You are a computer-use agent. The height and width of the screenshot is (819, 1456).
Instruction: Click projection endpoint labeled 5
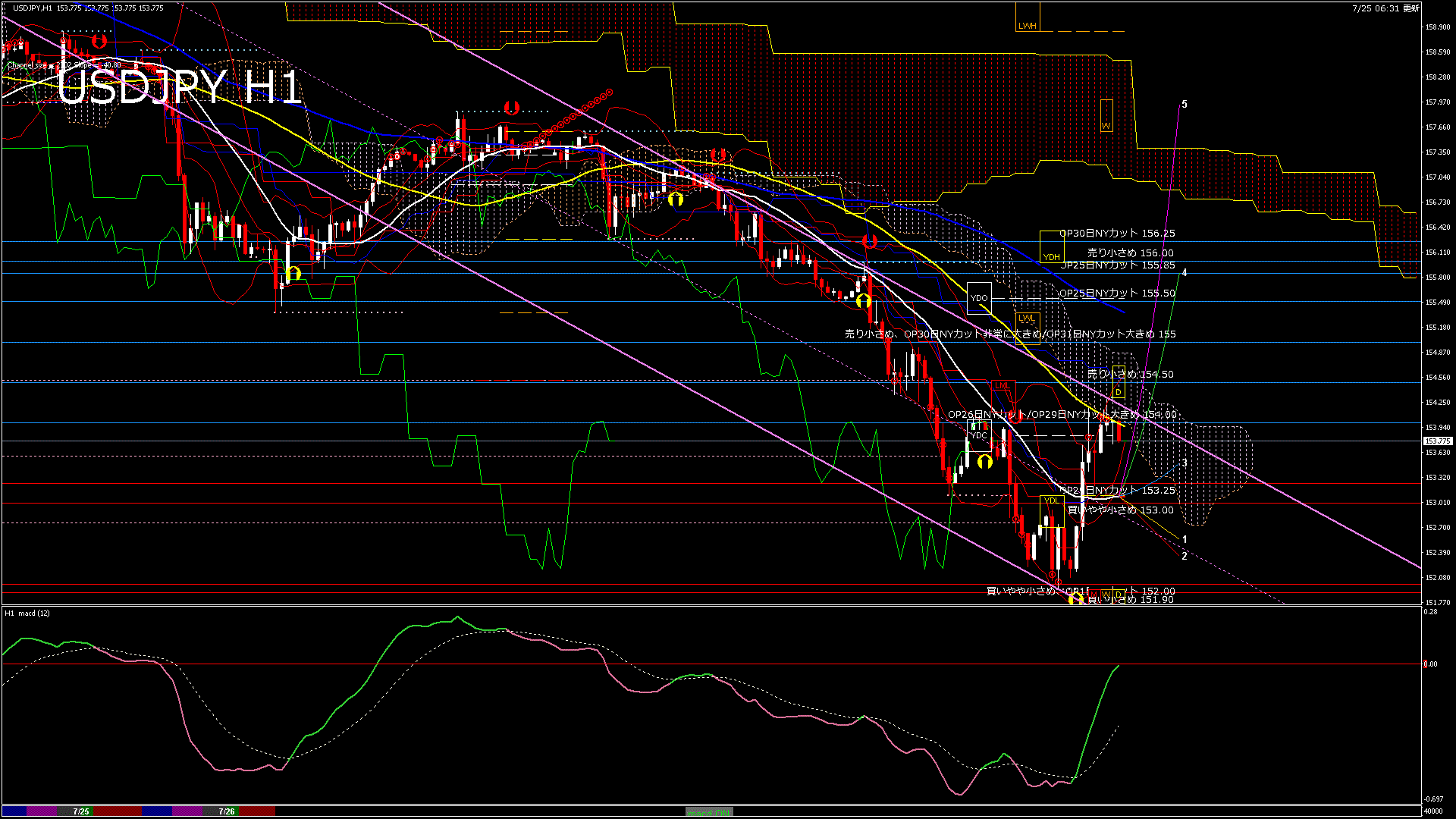1184,104
